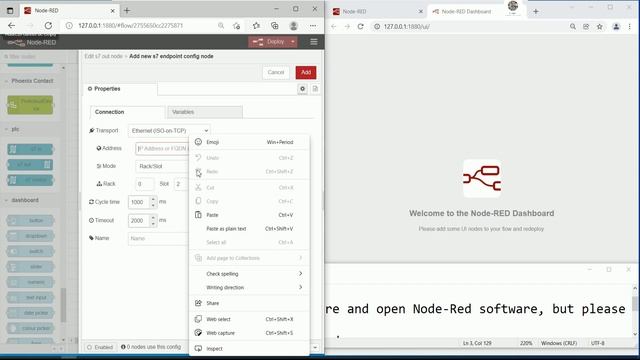Click Emoji smiley icon in context menu
This screenshot has width=640, height=360.
pos(198,142)
